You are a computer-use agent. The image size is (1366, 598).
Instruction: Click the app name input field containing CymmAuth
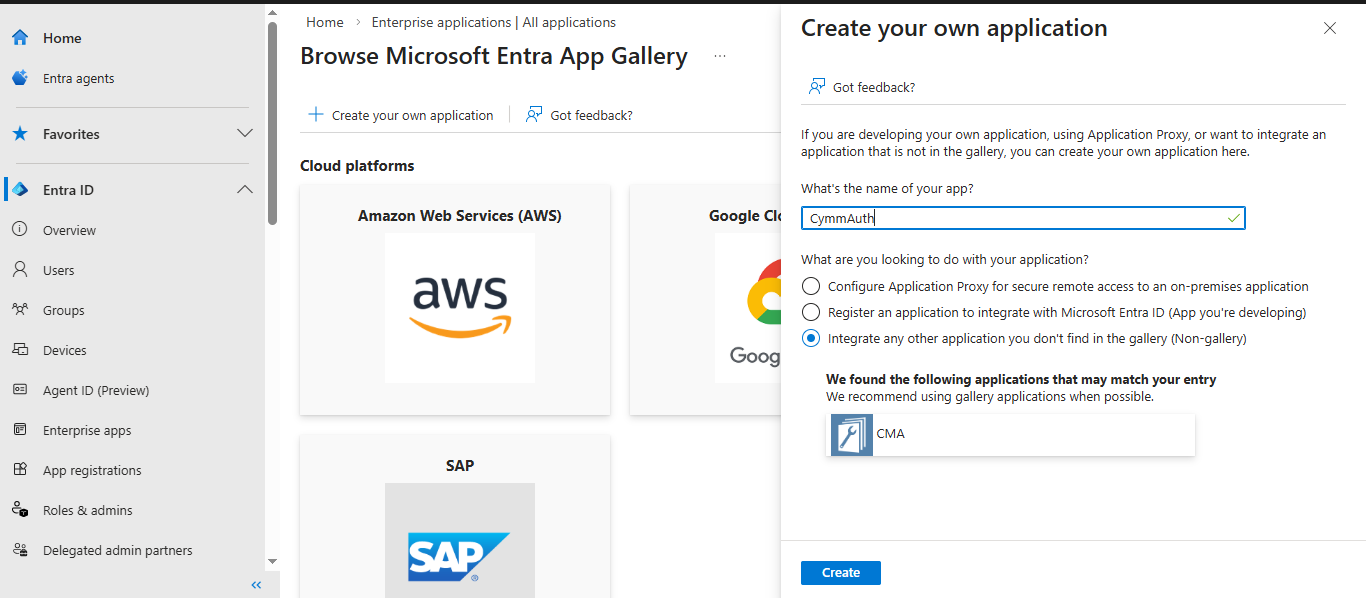point(1023,218)
